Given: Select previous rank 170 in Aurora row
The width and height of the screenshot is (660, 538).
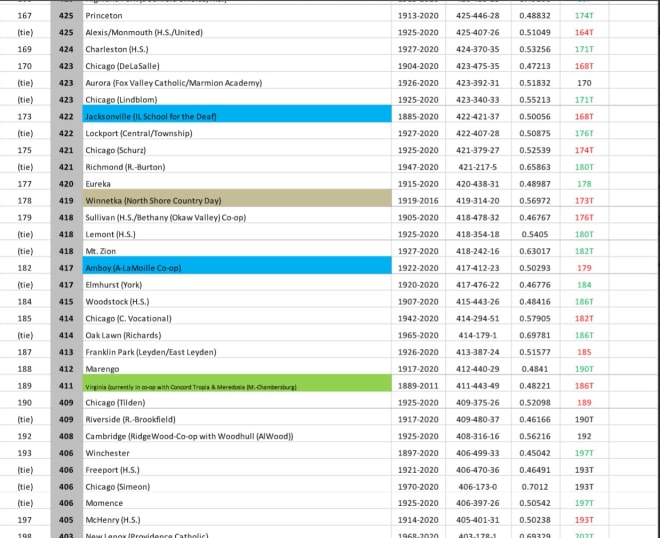Looking at the screenshot, I should [x=584, y=83].
